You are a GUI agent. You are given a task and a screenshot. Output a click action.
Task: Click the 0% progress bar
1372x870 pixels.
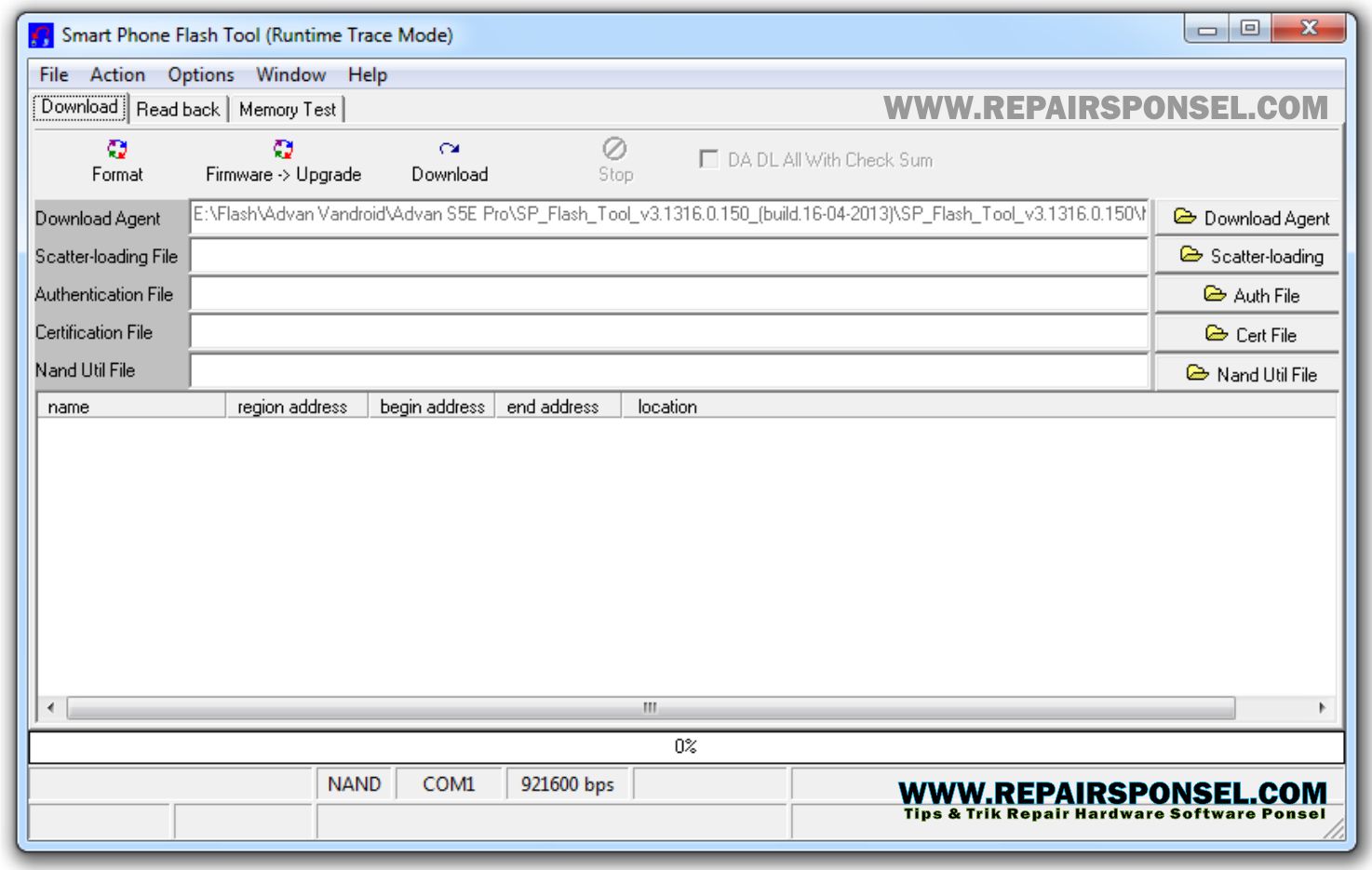[x=684, y=744]
